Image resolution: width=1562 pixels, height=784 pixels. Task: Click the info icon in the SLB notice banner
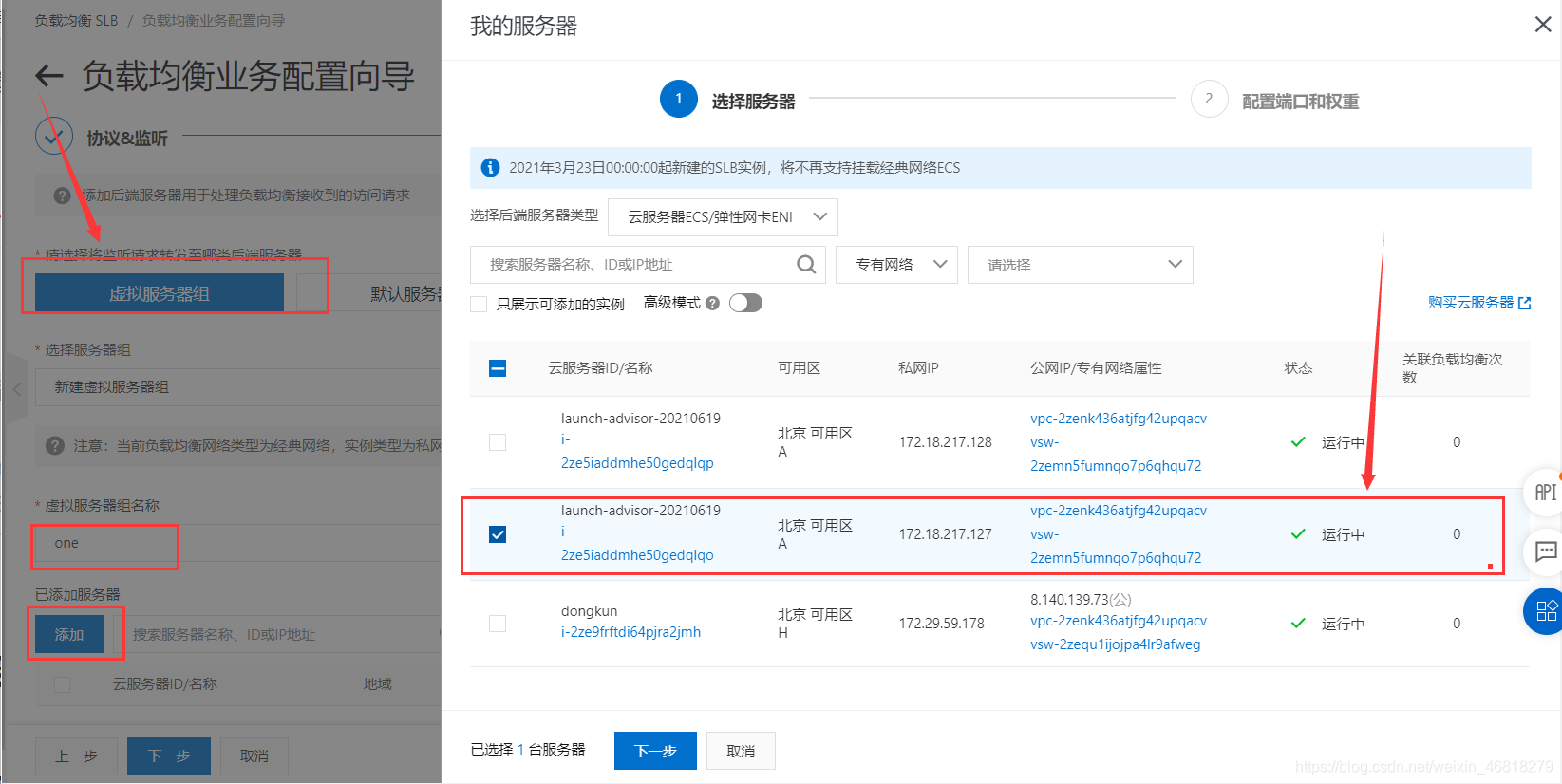click(490, 168)
